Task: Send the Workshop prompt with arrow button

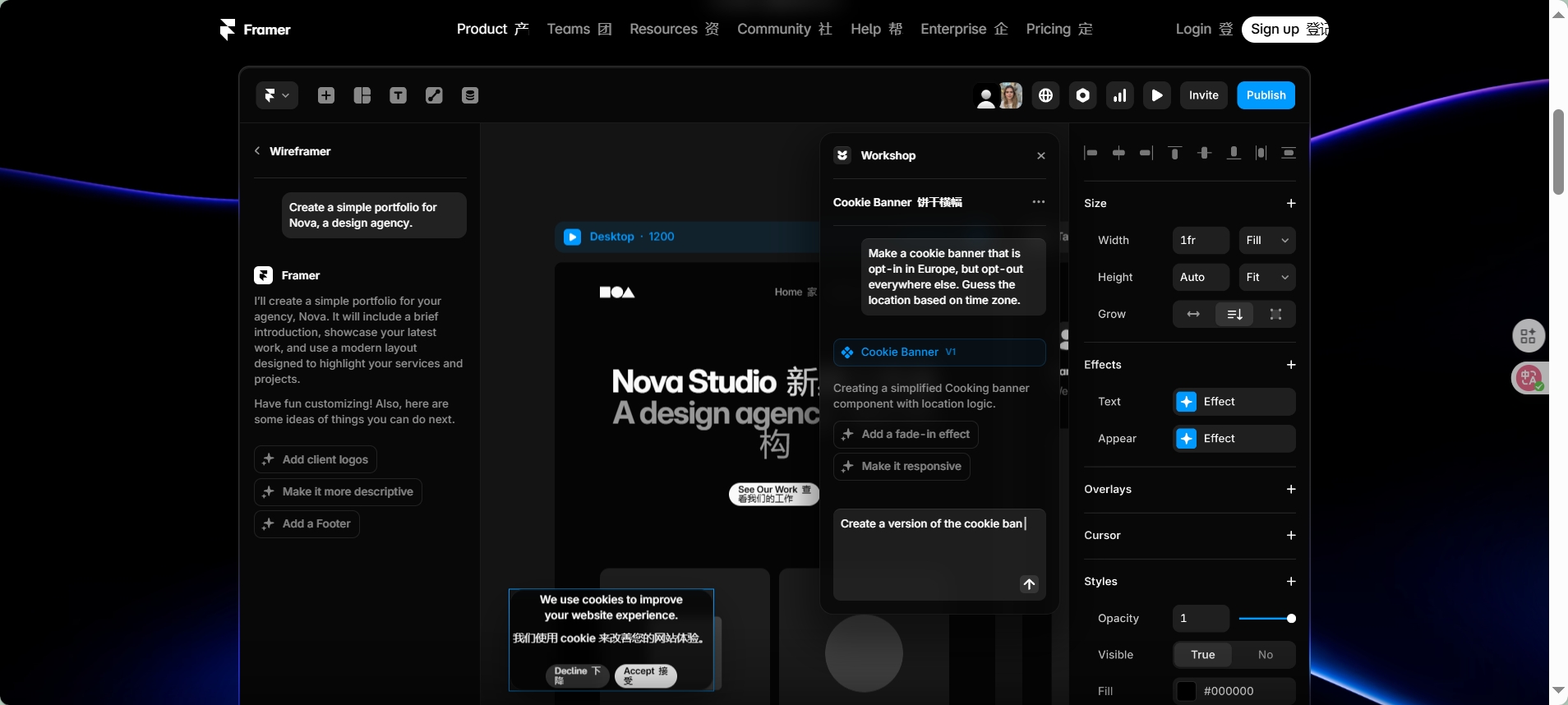Action: [x=1029, y=583]
